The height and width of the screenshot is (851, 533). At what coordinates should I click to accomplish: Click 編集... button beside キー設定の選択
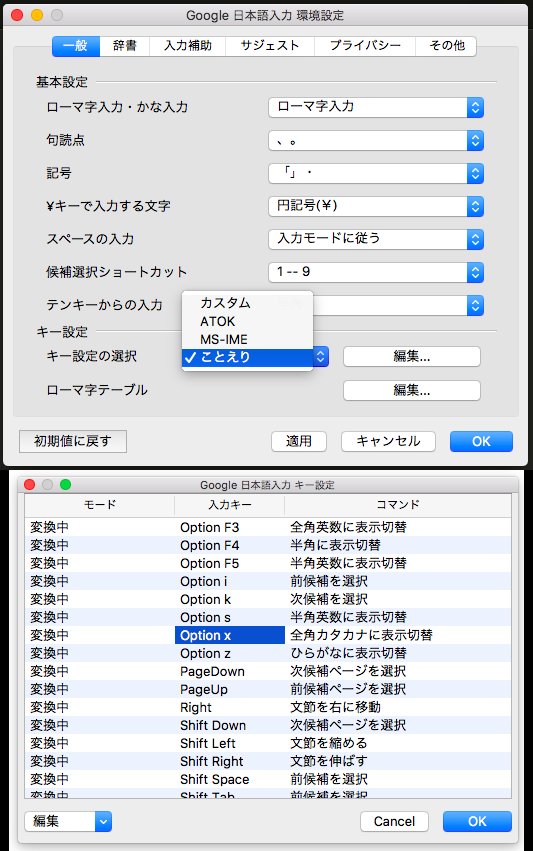click(411, 357)
